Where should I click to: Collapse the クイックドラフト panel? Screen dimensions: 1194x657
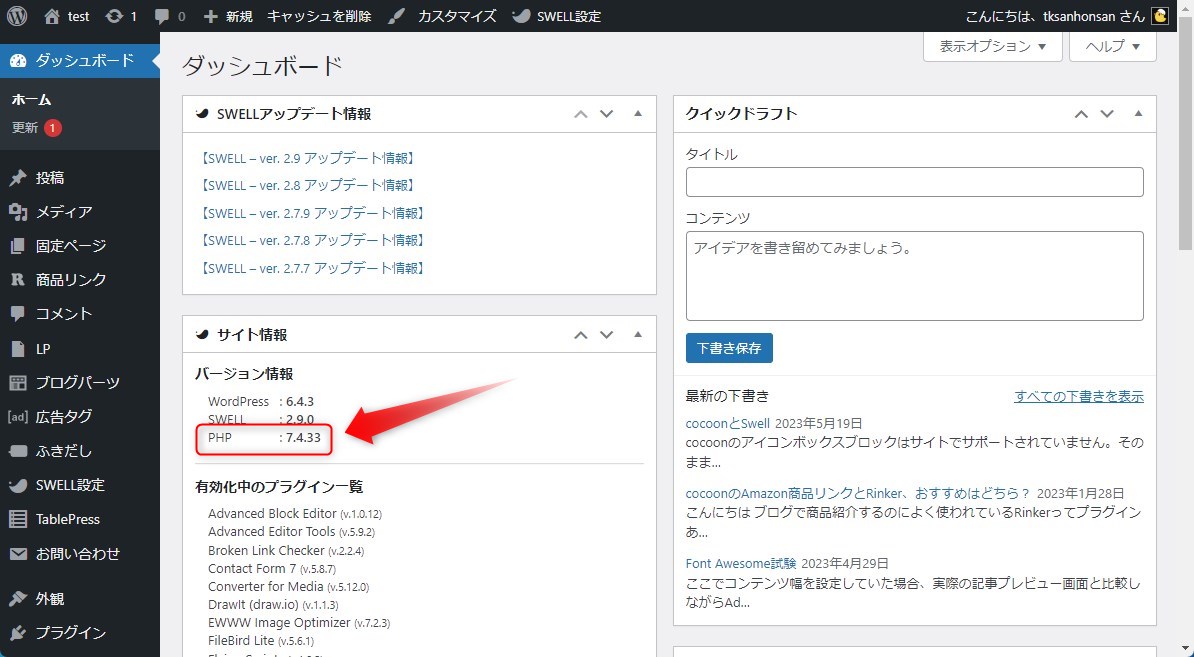click(x=1138, y=114)
